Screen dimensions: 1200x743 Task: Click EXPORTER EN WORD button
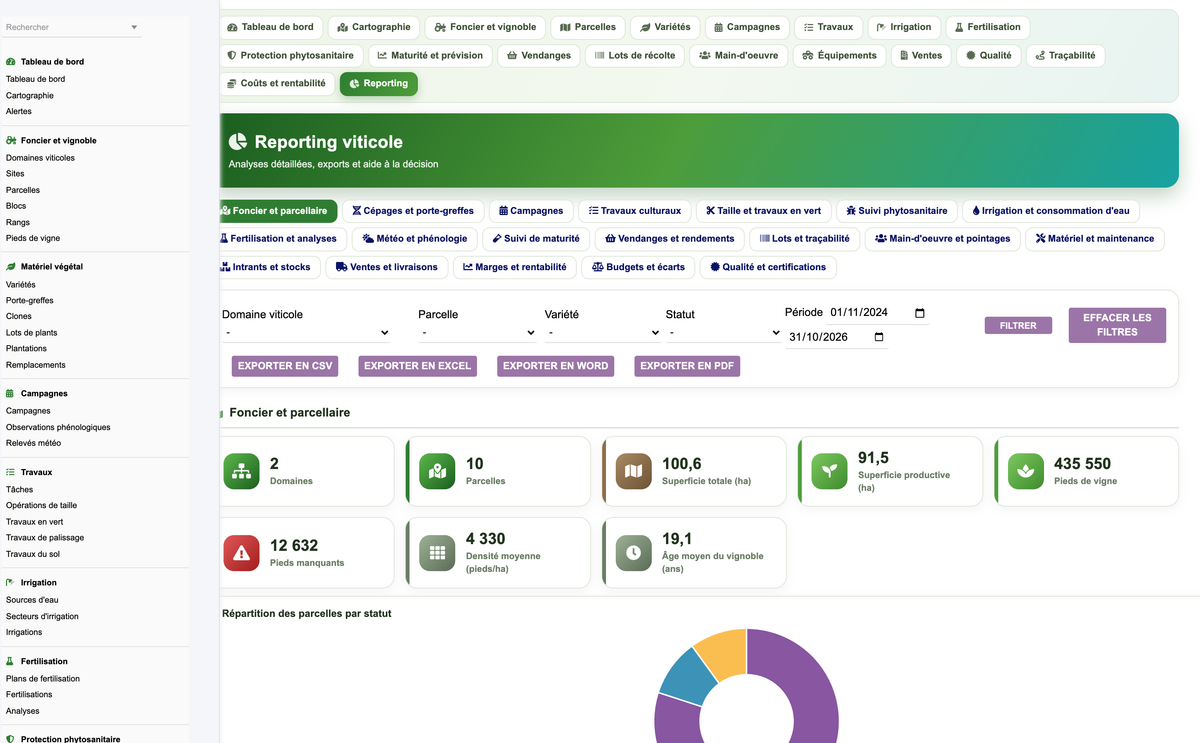(555, 366)
